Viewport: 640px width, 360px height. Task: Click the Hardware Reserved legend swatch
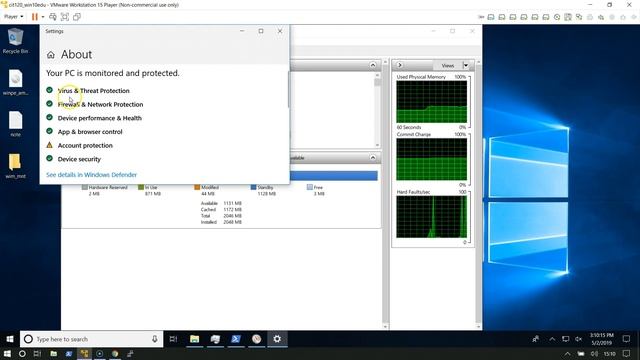tap(84, 187)
